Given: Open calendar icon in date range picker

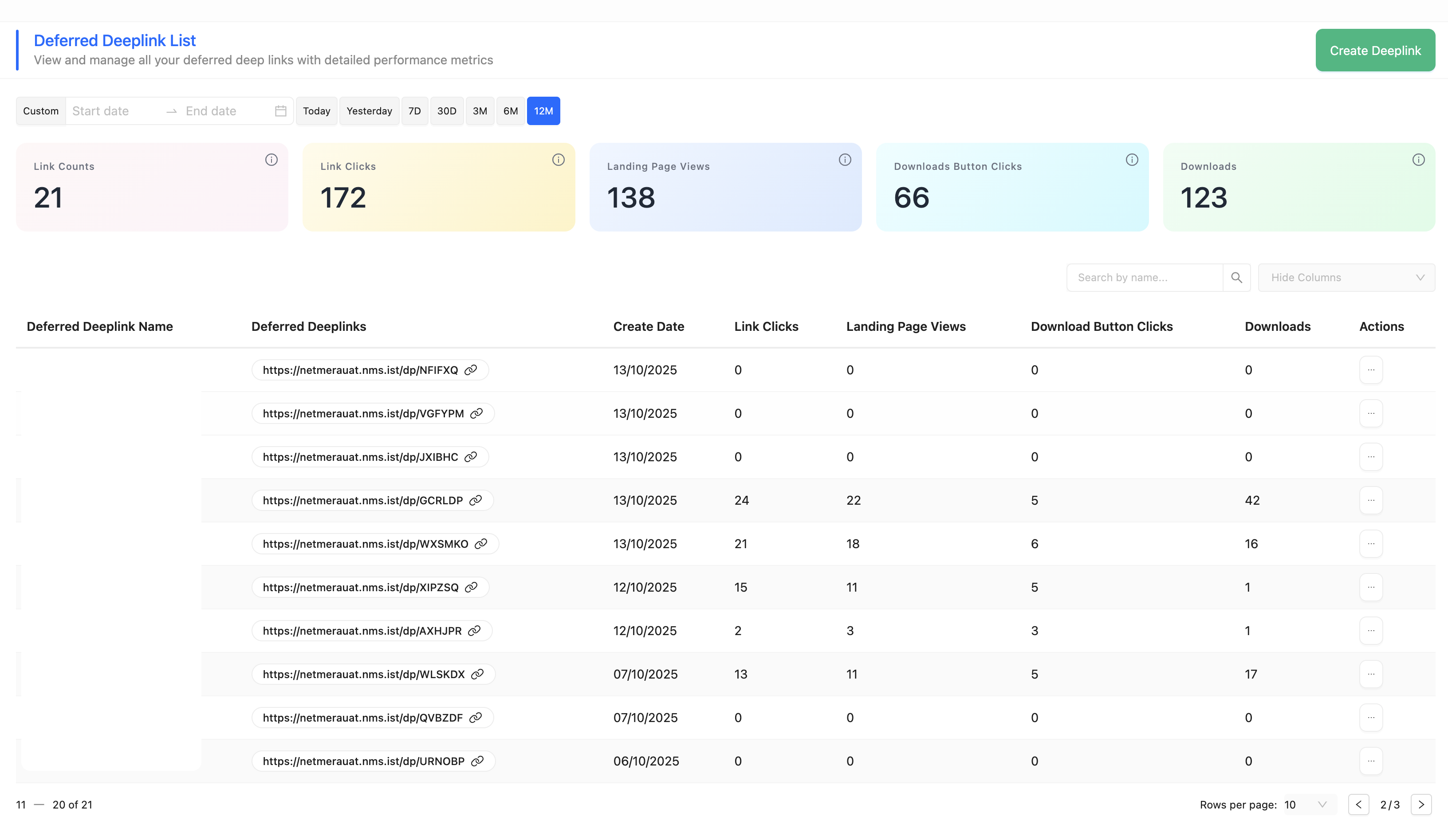Looking at the screenshot, I should coord(280,111).
